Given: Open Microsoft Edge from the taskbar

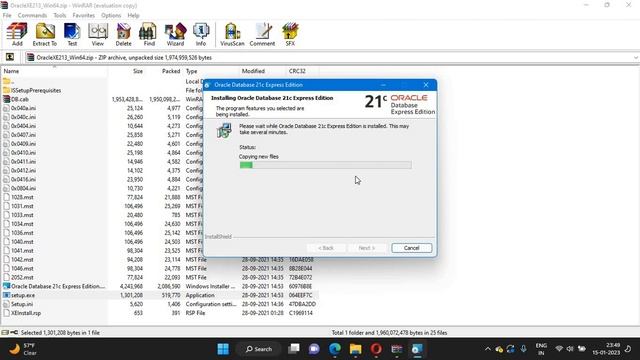Looking at the screenshot, I should point(335,349).
